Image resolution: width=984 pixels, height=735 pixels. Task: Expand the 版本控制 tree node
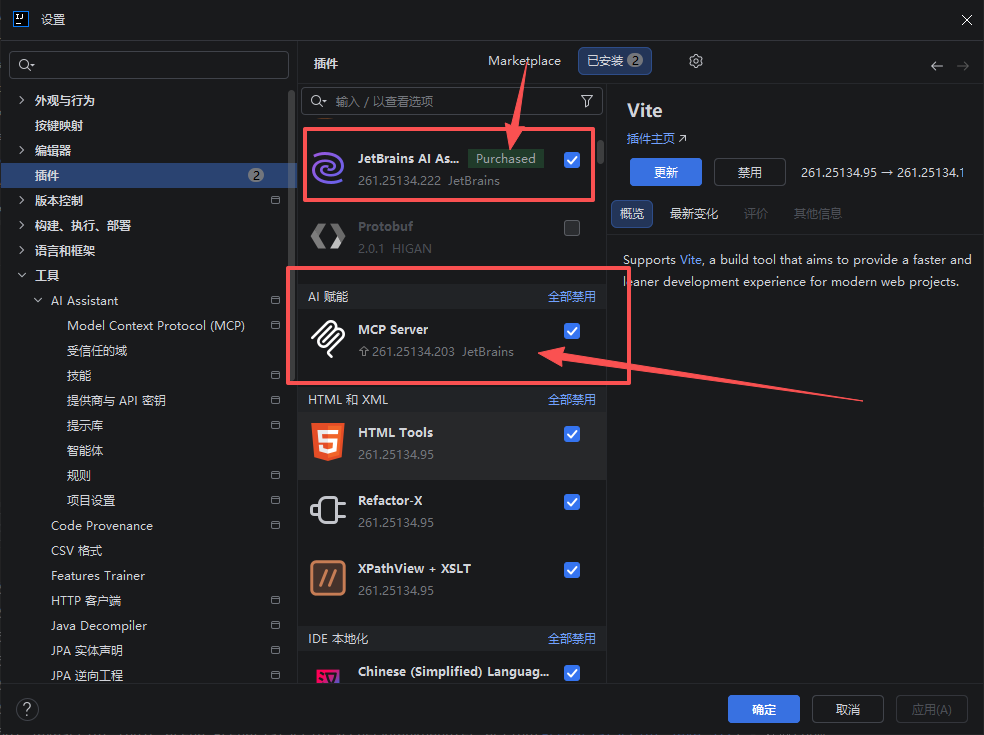(x=22, y=200)
